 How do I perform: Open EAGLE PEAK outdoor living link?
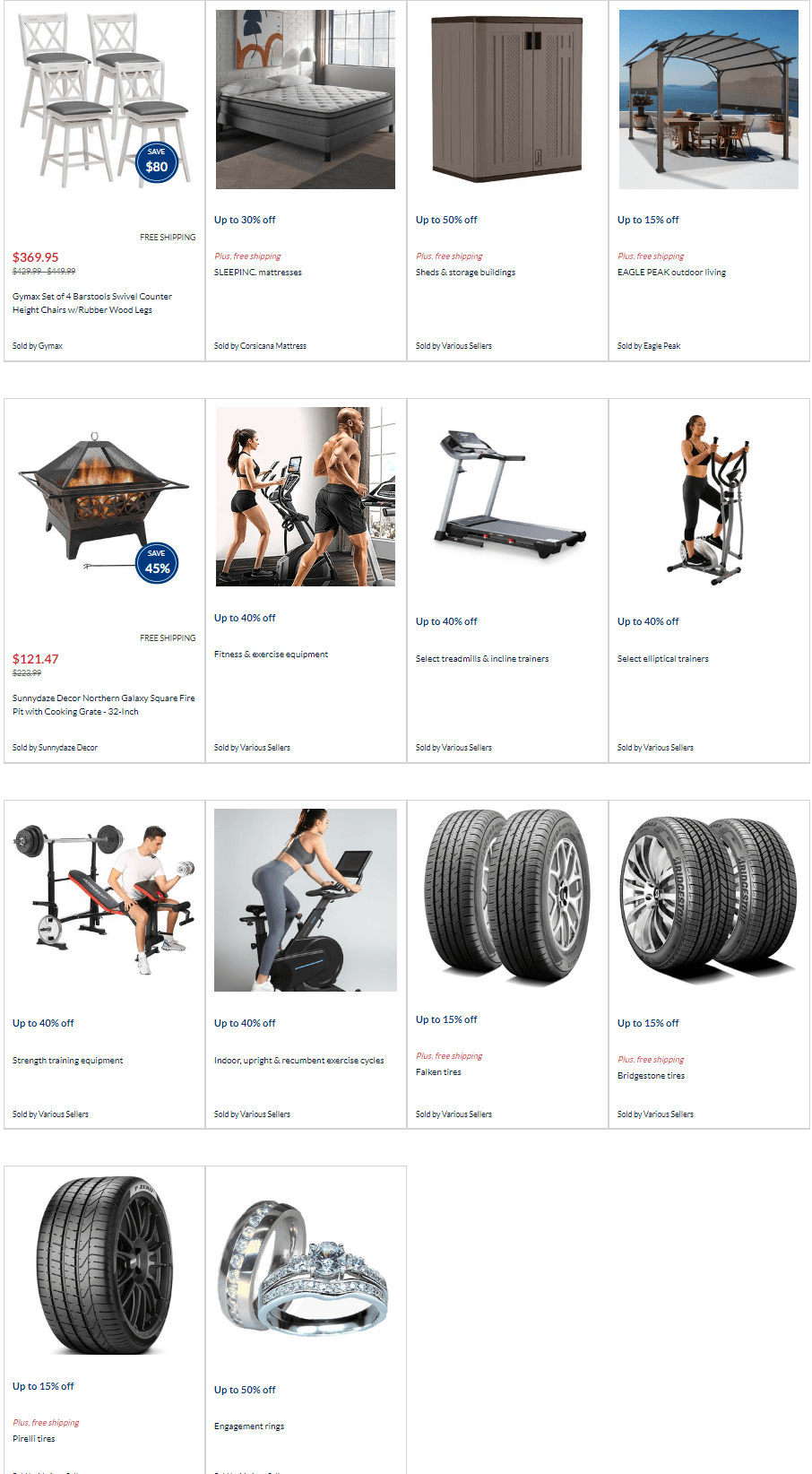(671, 273)
